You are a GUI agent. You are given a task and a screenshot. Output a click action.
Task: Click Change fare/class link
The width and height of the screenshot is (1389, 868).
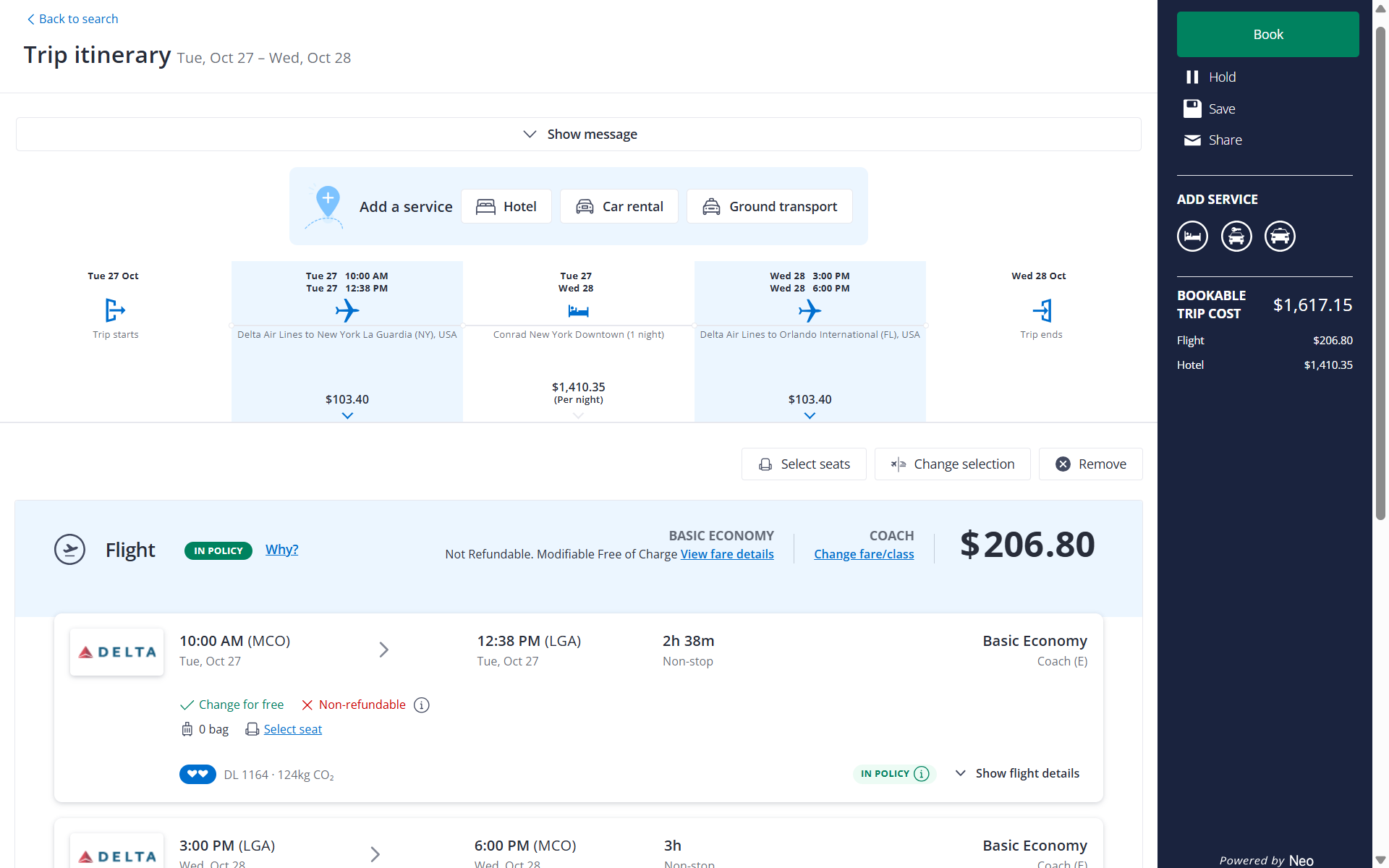[864, 554]
